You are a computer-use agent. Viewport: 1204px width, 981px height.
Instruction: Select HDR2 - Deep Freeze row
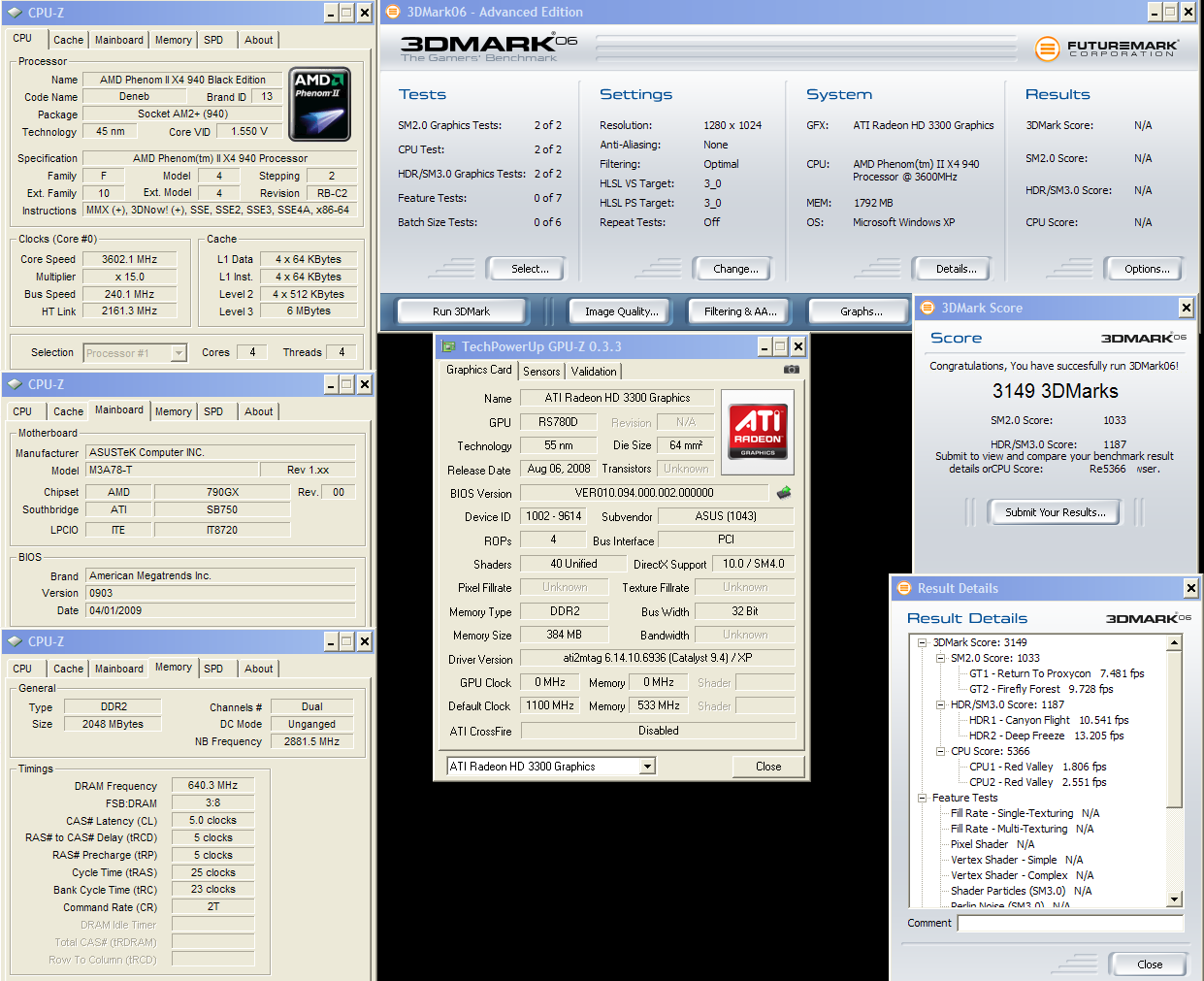click(x=1046, y=736)
